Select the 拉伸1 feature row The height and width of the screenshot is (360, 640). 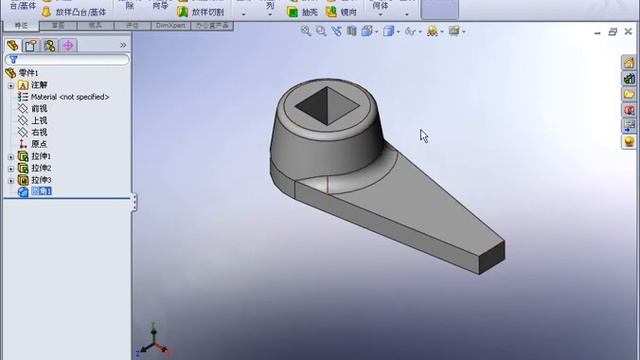34,156
